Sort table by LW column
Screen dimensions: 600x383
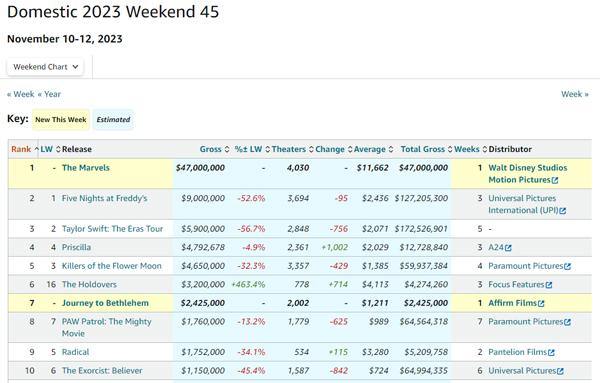click(51, 149)
